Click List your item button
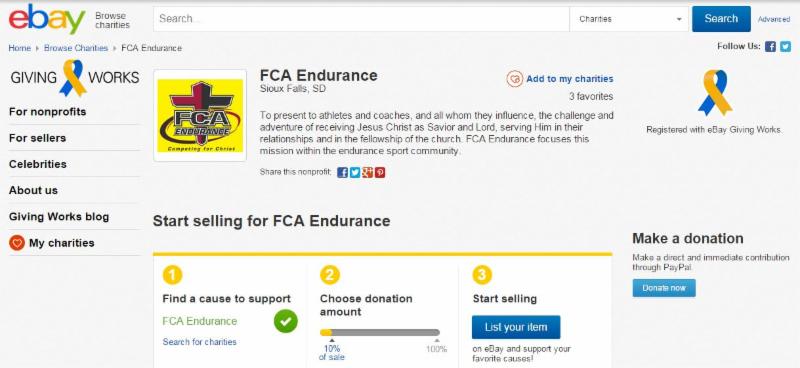The height and width of the screenshot is (368, 800). tap(516, 327)
